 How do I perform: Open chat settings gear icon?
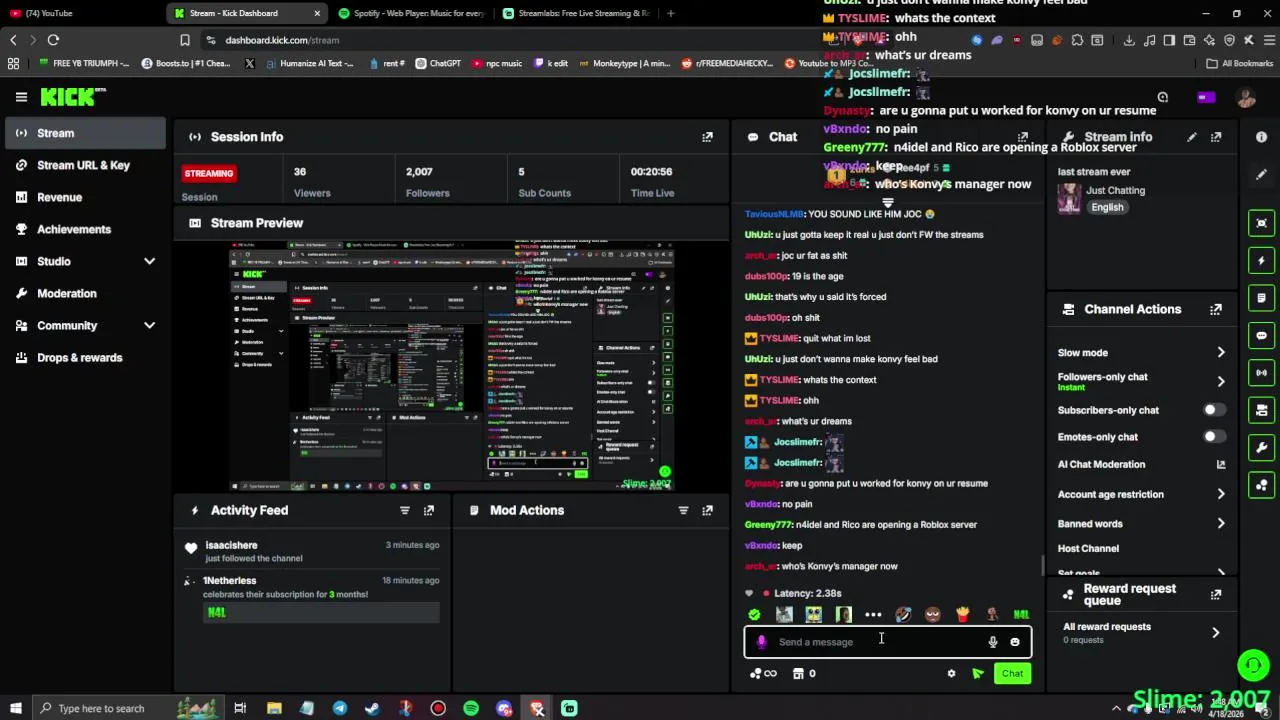click(x=951, y=674)
